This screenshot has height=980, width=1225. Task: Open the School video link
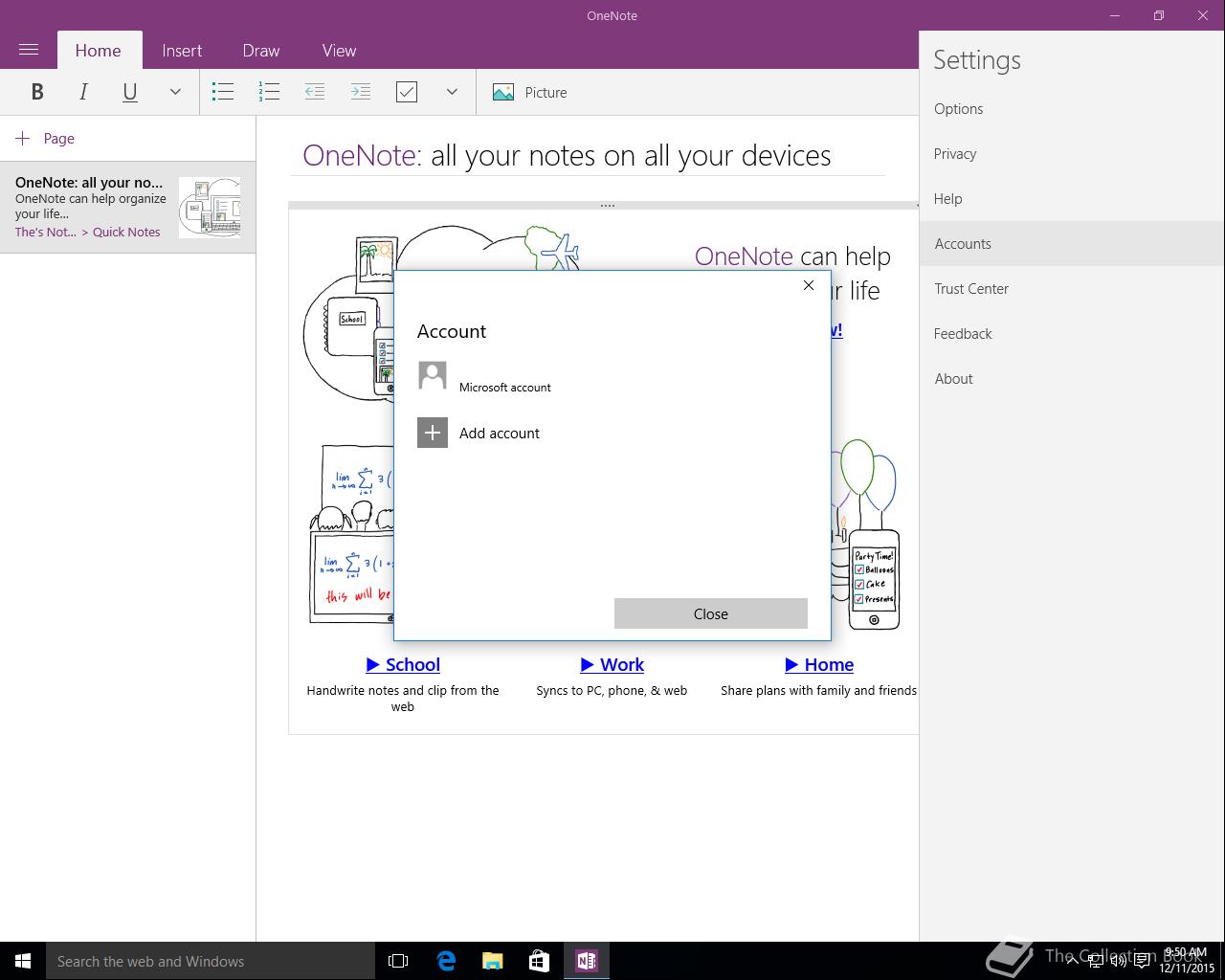coord(403,664)
